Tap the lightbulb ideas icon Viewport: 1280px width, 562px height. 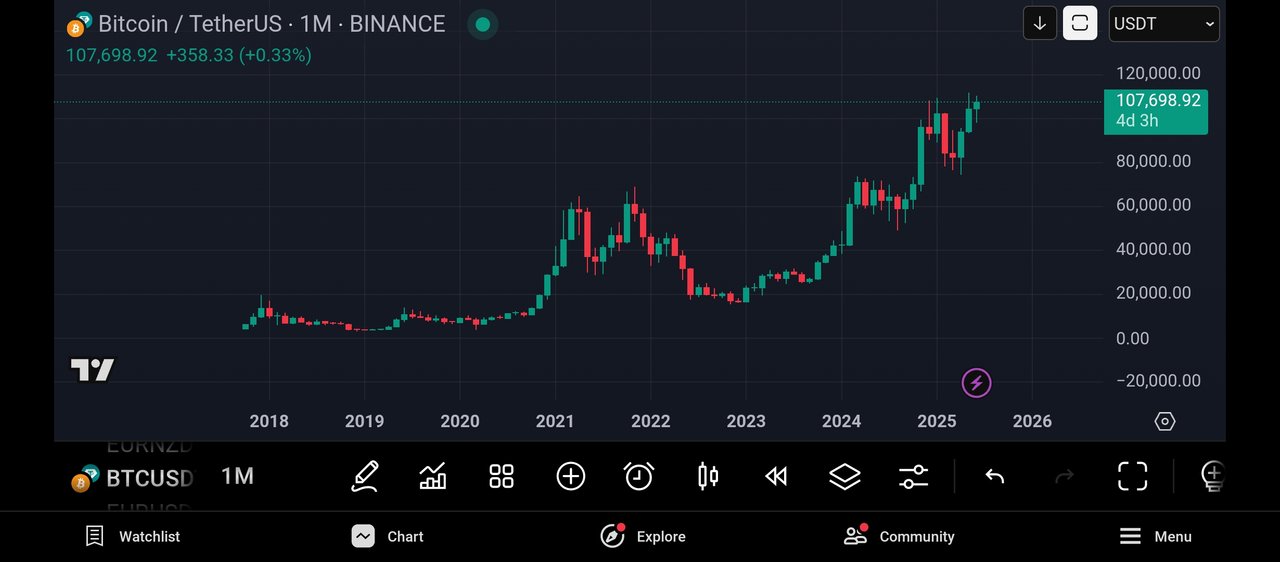pos(1212,476)
